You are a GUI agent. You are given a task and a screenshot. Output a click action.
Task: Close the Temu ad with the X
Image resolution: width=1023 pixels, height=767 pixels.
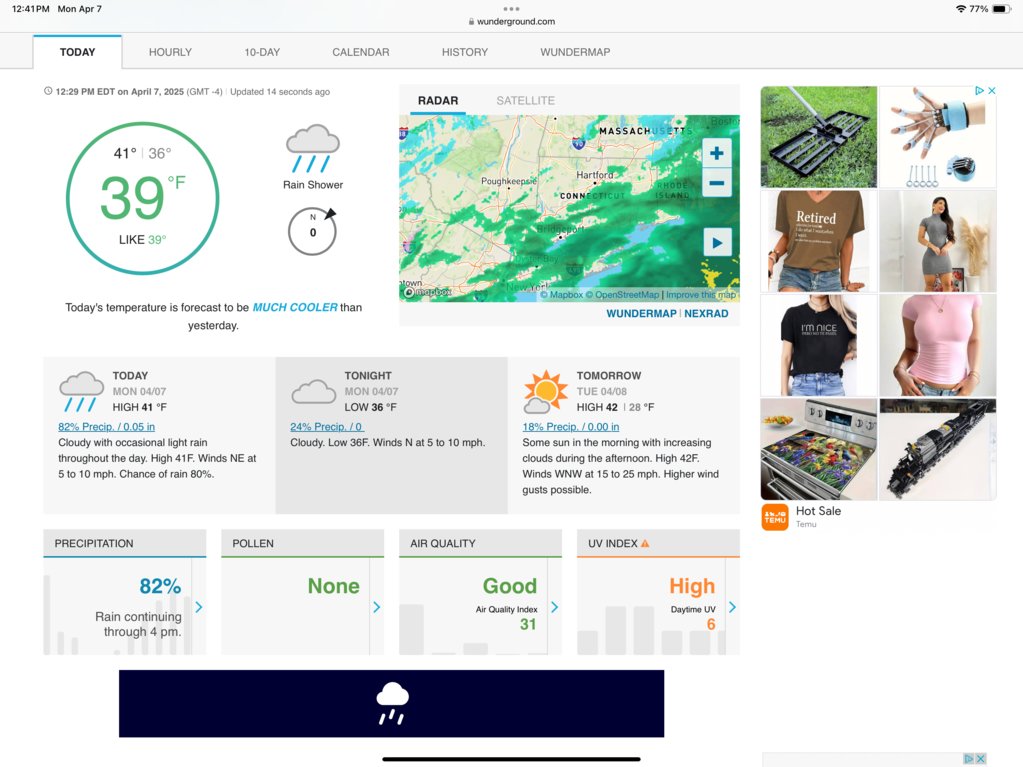coord(992,91)
